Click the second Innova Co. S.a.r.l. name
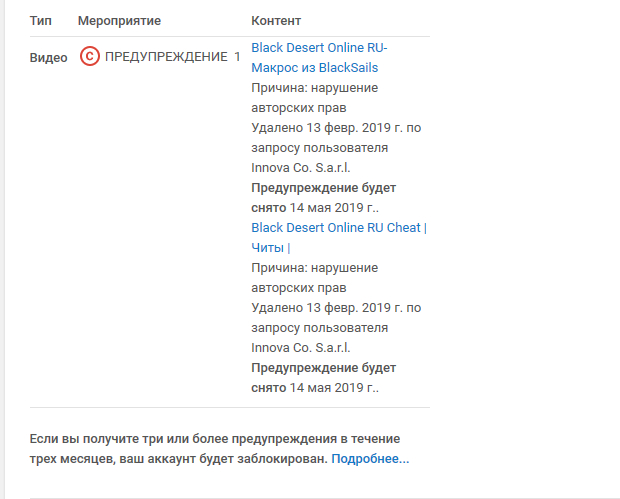The width and height of the screenshot is (620, 499). (x=300, y=348)
